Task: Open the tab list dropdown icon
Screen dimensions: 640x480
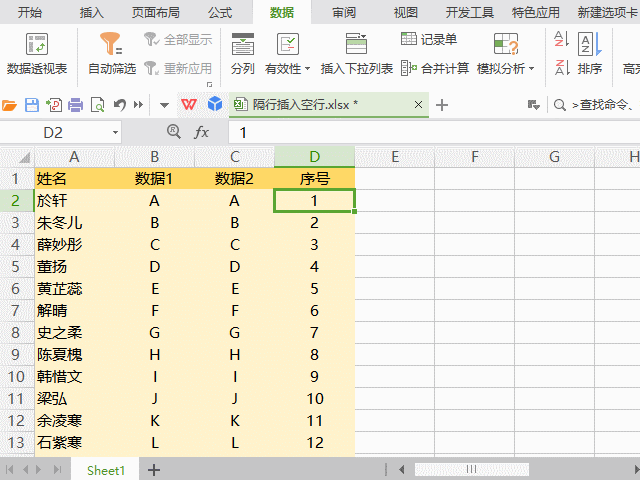Action: pos(533,105)
